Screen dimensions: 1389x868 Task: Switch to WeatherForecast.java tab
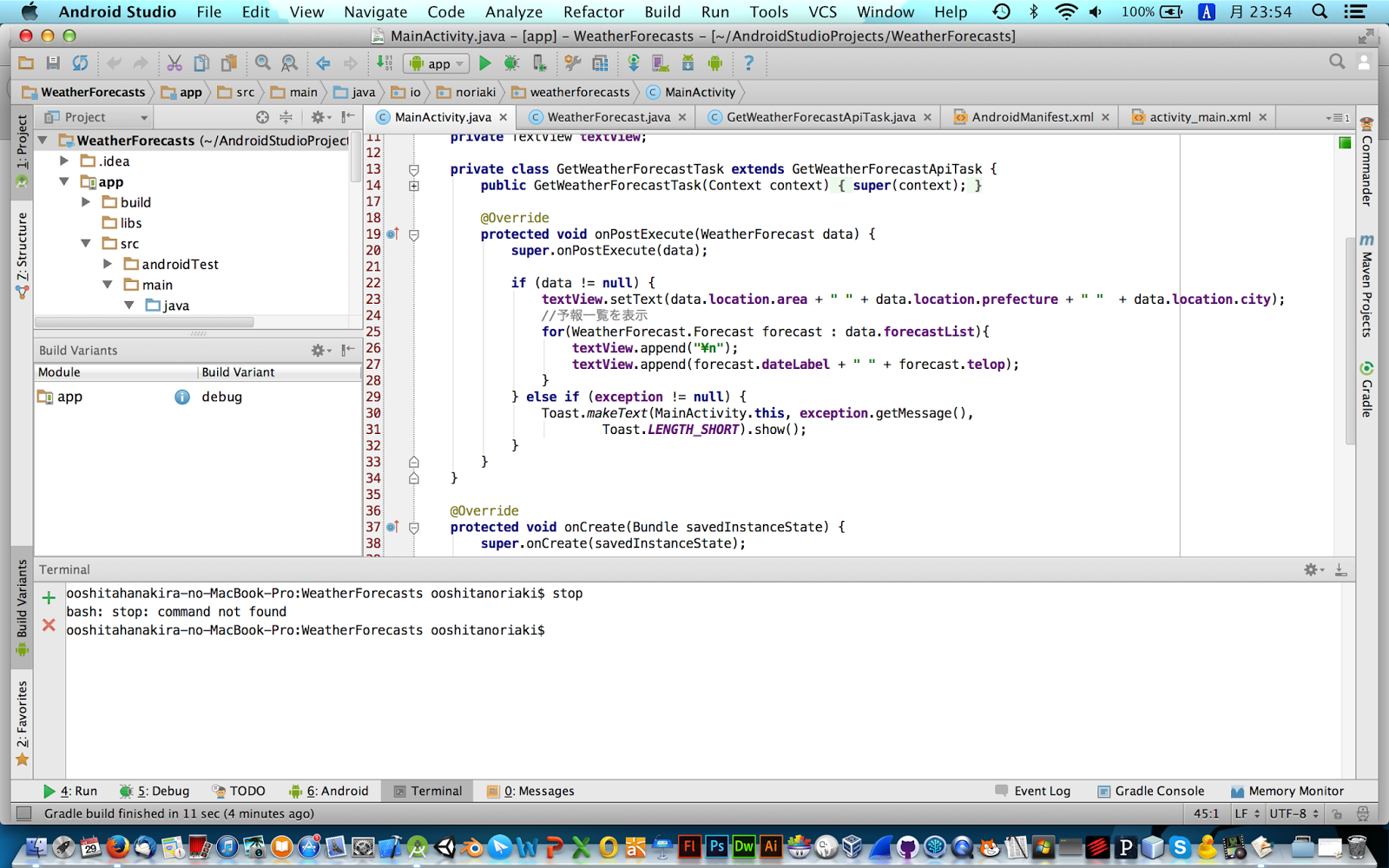point(608,117)
